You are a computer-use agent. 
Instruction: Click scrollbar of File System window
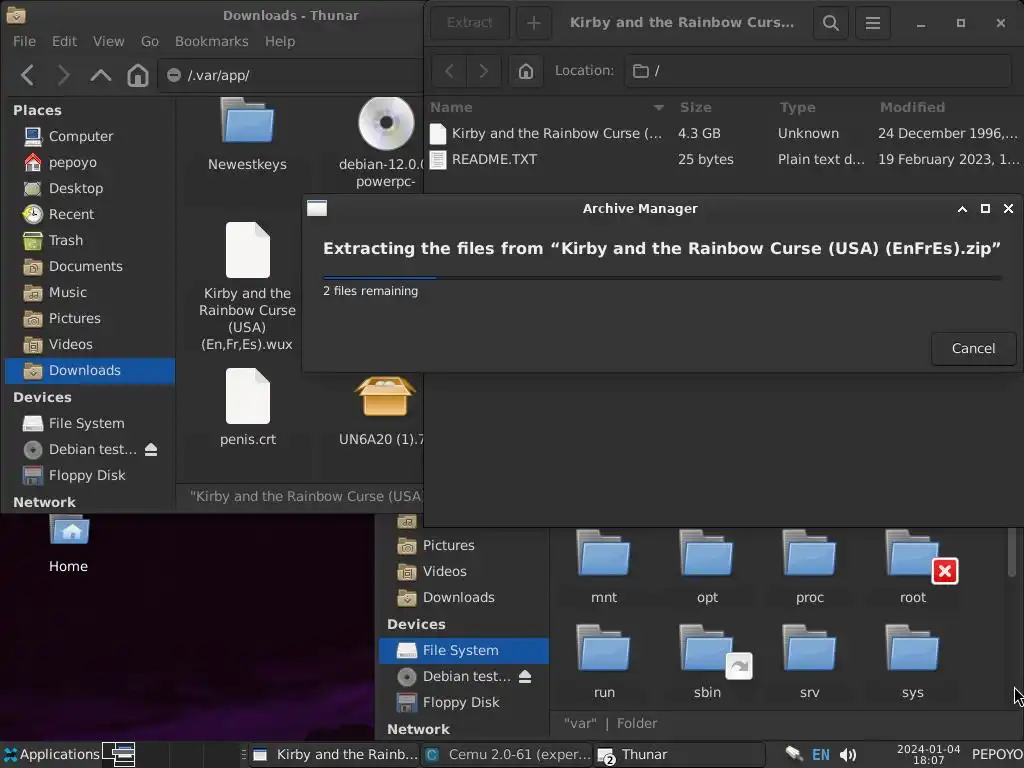tap(1012, 552)
